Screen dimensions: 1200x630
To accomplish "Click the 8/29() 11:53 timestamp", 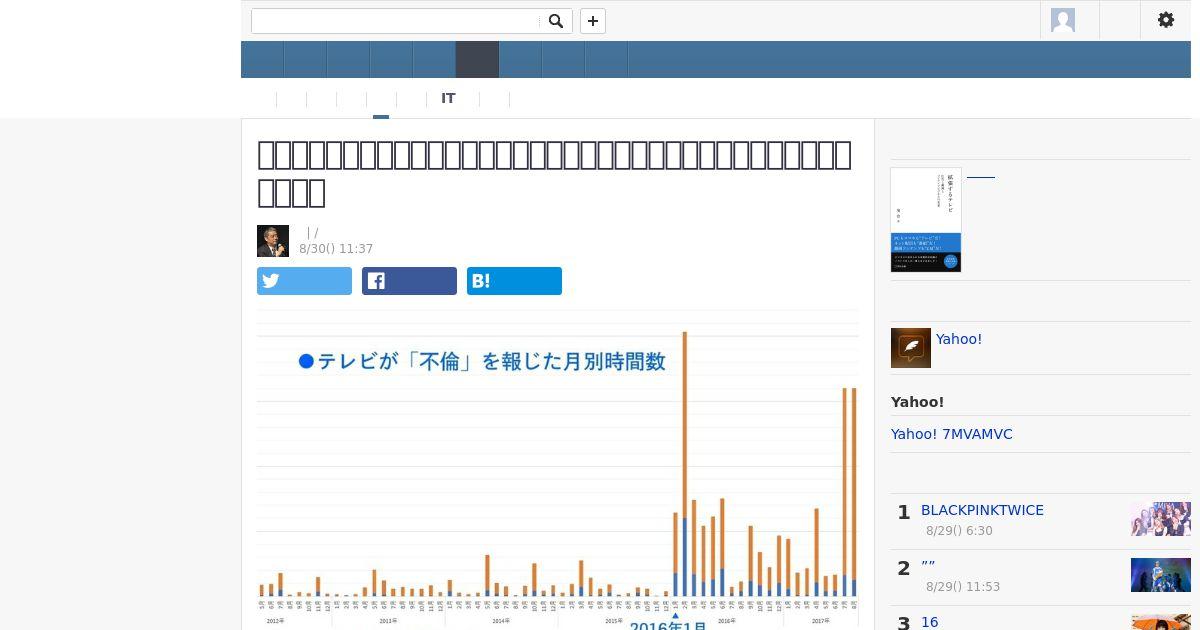I will point(963,587).
